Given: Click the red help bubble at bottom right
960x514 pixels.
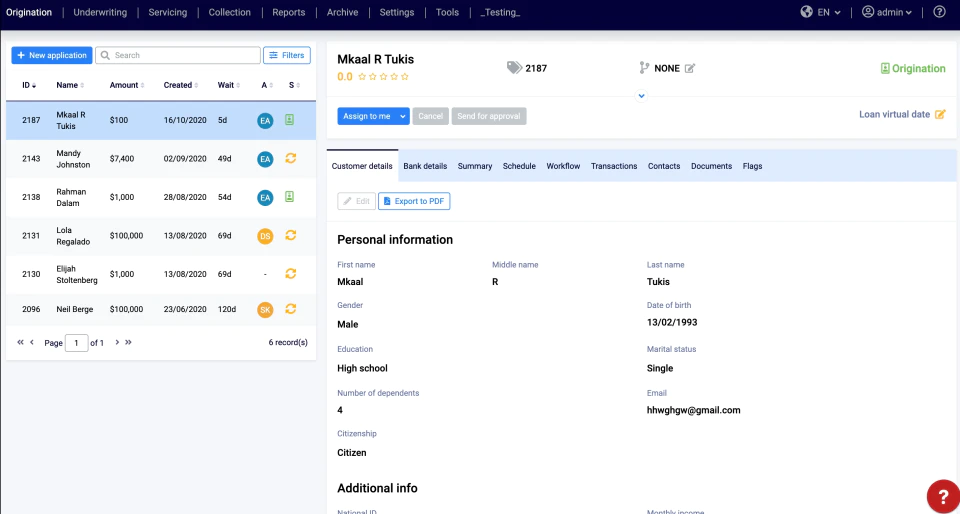Looking at the screenshot, I should click(x=943, y=496).
